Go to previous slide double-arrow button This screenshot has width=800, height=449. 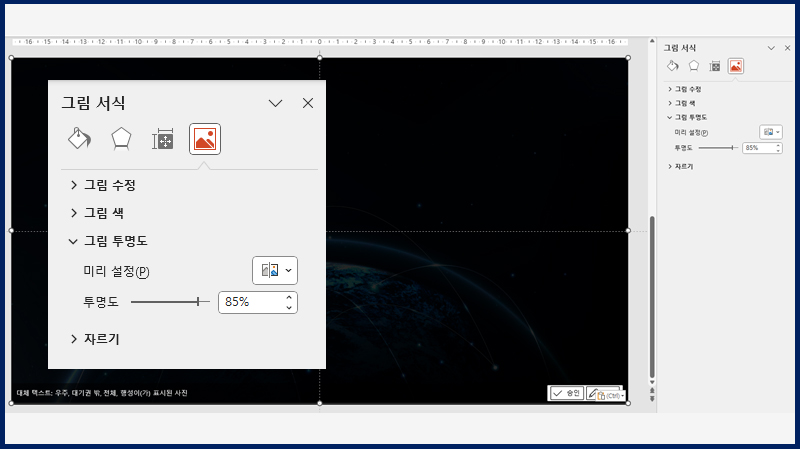point(652,390)
